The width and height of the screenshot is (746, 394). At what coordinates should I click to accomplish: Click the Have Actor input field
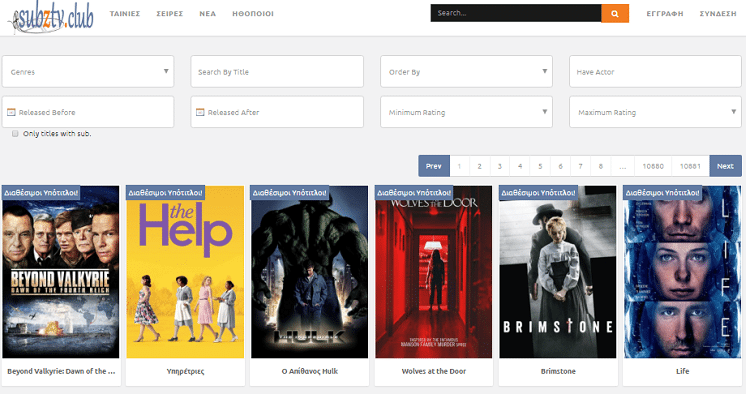[x=655, y=71]
